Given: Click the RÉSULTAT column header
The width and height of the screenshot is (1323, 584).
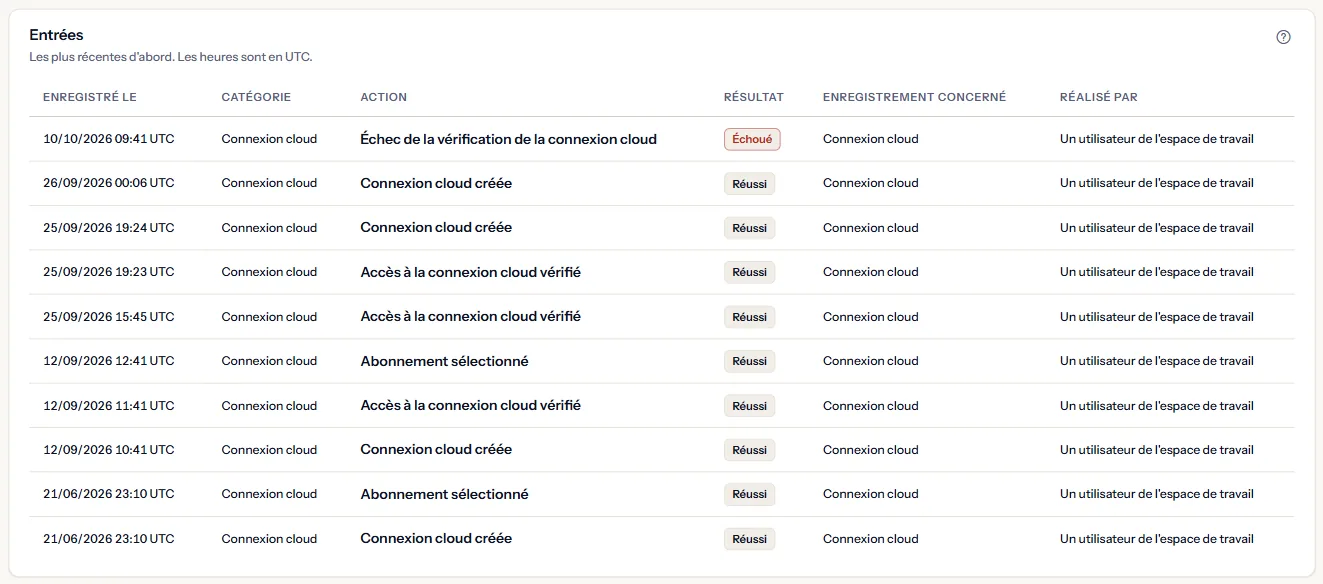Looking at the screenshot, I should point(754,97).
